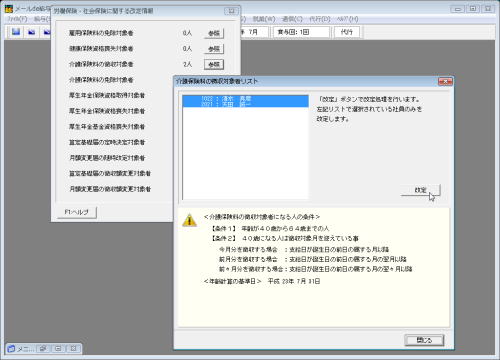The width and height of the screenshot is (500, 360).
Task: Select employee row 2021 in the list
Action: tap(245, 104)
